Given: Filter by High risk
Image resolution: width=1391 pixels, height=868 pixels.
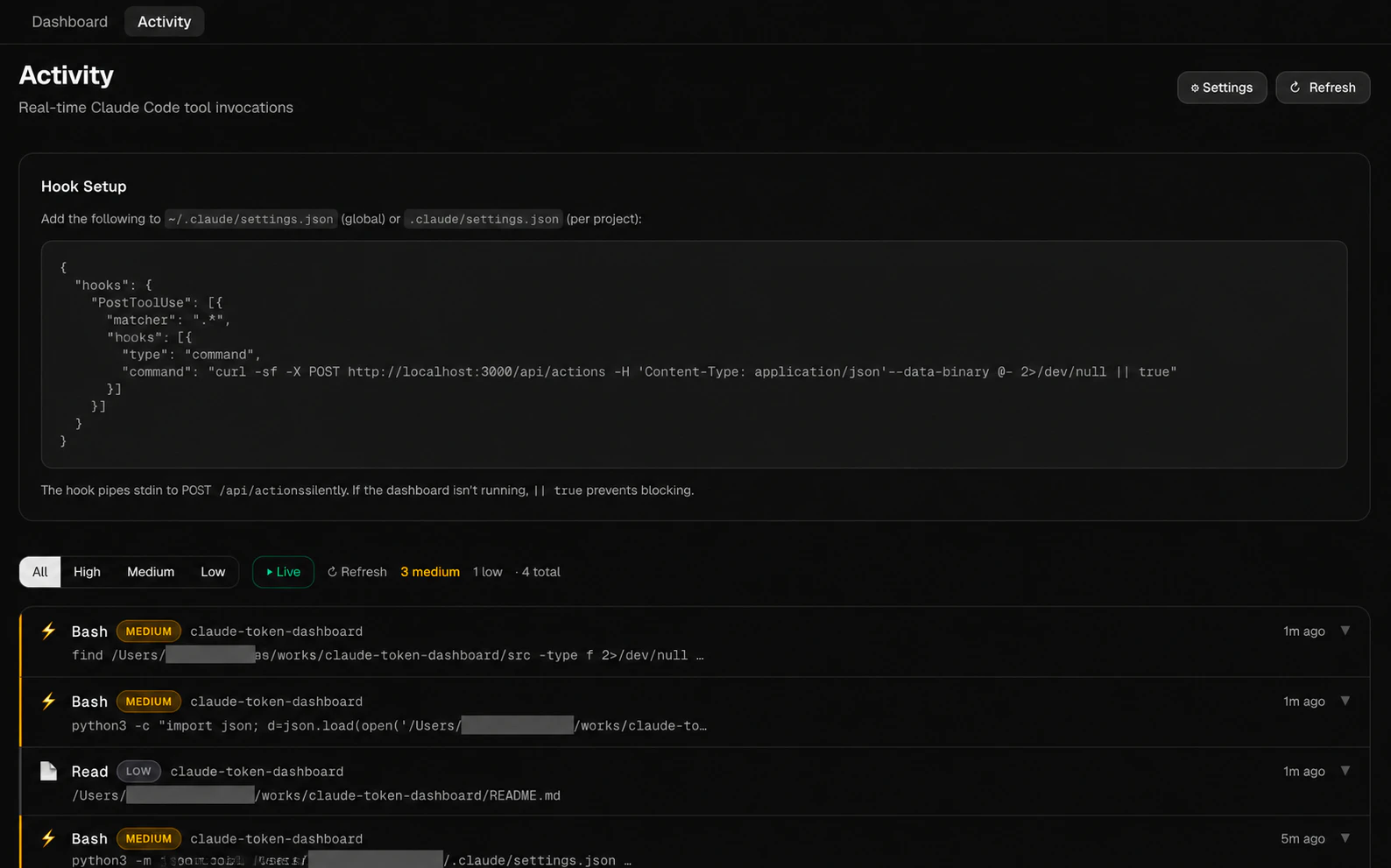Looking at the screenshot, I should [x=87, y=572].
